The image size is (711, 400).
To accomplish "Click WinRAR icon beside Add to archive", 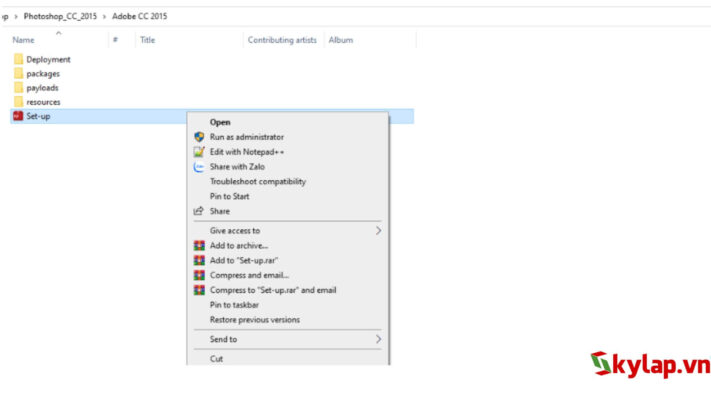I will 199,245.
